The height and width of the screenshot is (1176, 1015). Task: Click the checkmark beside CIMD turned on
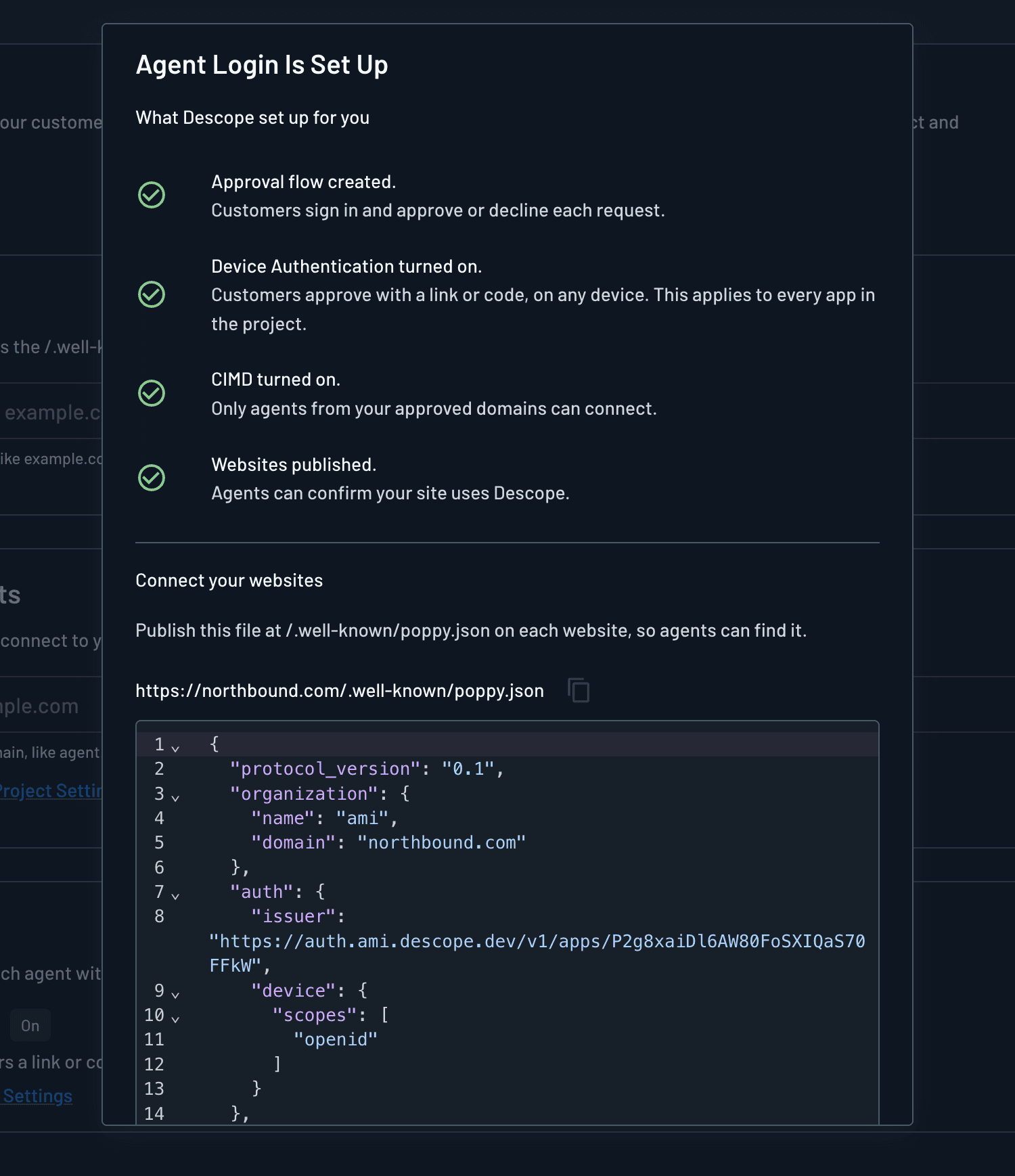point(152,394)
